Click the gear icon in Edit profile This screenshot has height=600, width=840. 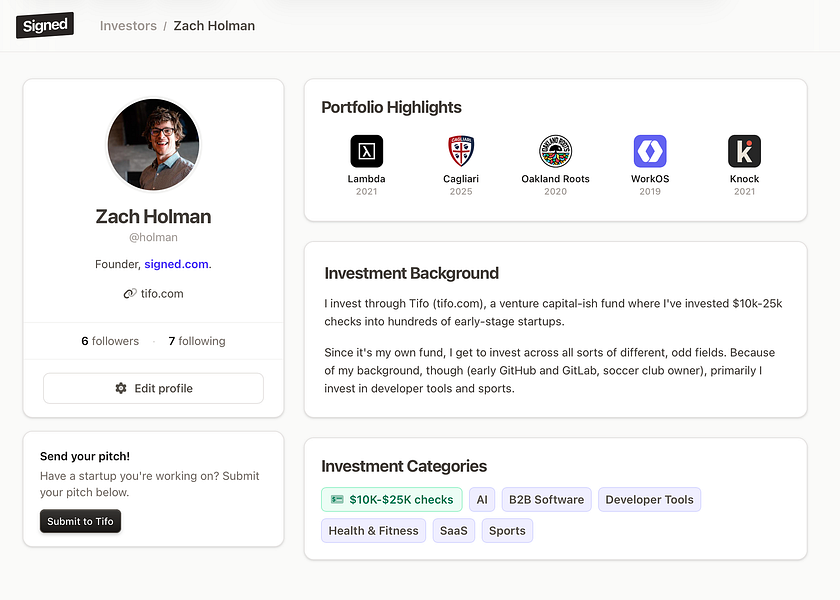(x=121, y=388)
